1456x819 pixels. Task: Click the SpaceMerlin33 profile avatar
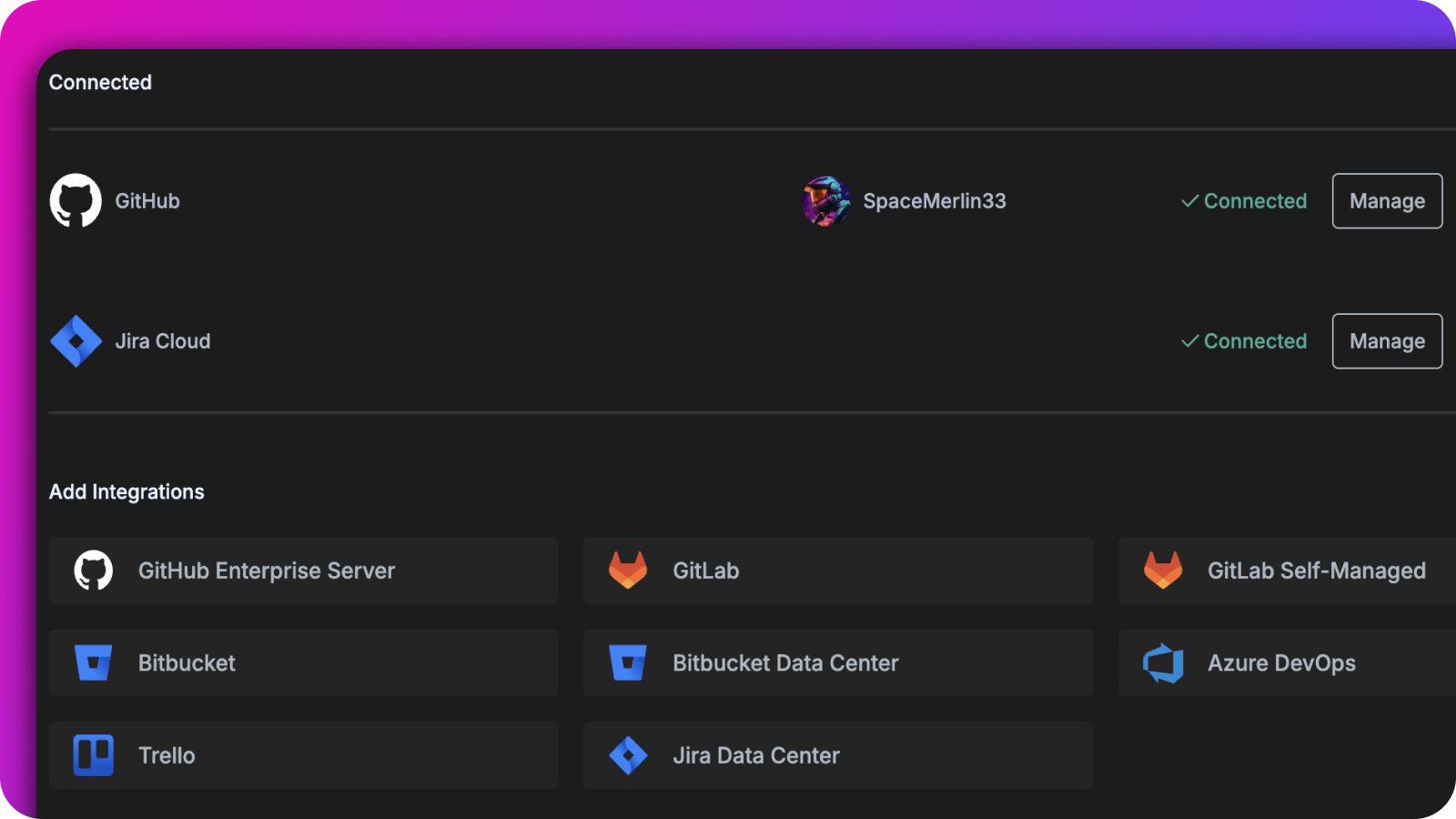click(x=826, y=201)
